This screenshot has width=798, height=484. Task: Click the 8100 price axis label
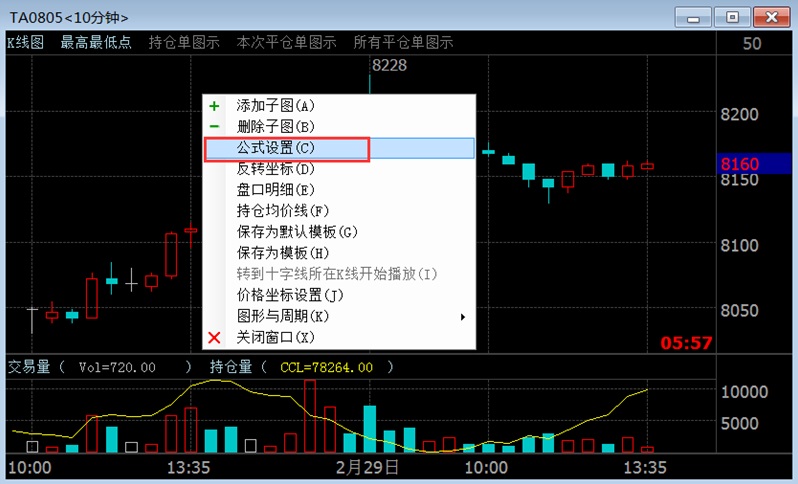pos(739,246)
